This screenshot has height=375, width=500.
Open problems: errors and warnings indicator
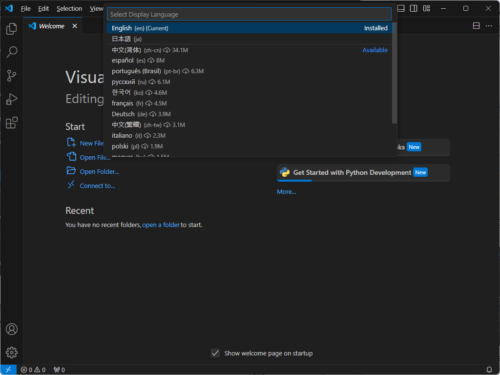(x=33, y=369)
